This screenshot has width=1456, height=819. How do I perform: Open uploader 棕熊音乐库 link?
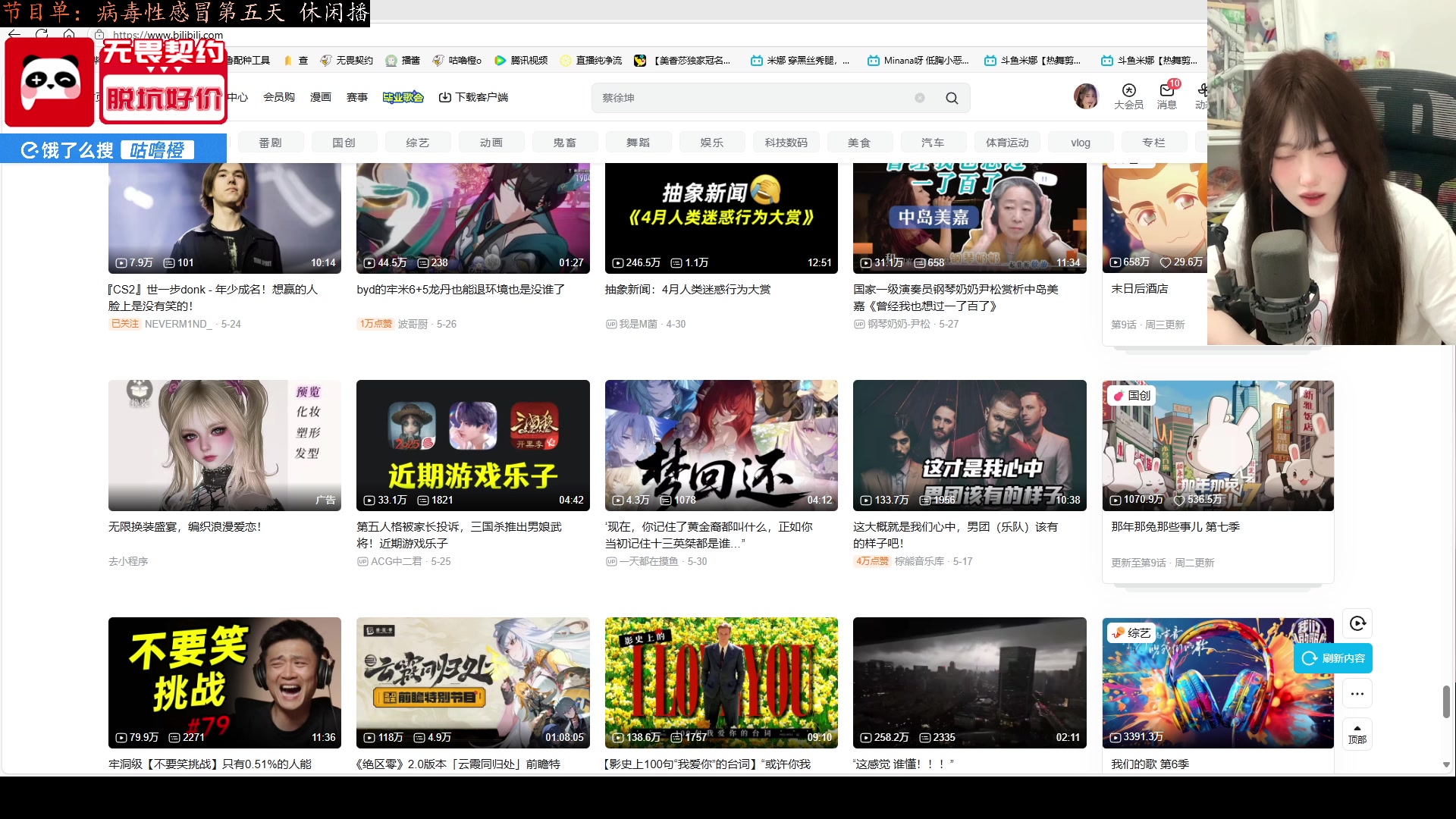coord(919,561)
